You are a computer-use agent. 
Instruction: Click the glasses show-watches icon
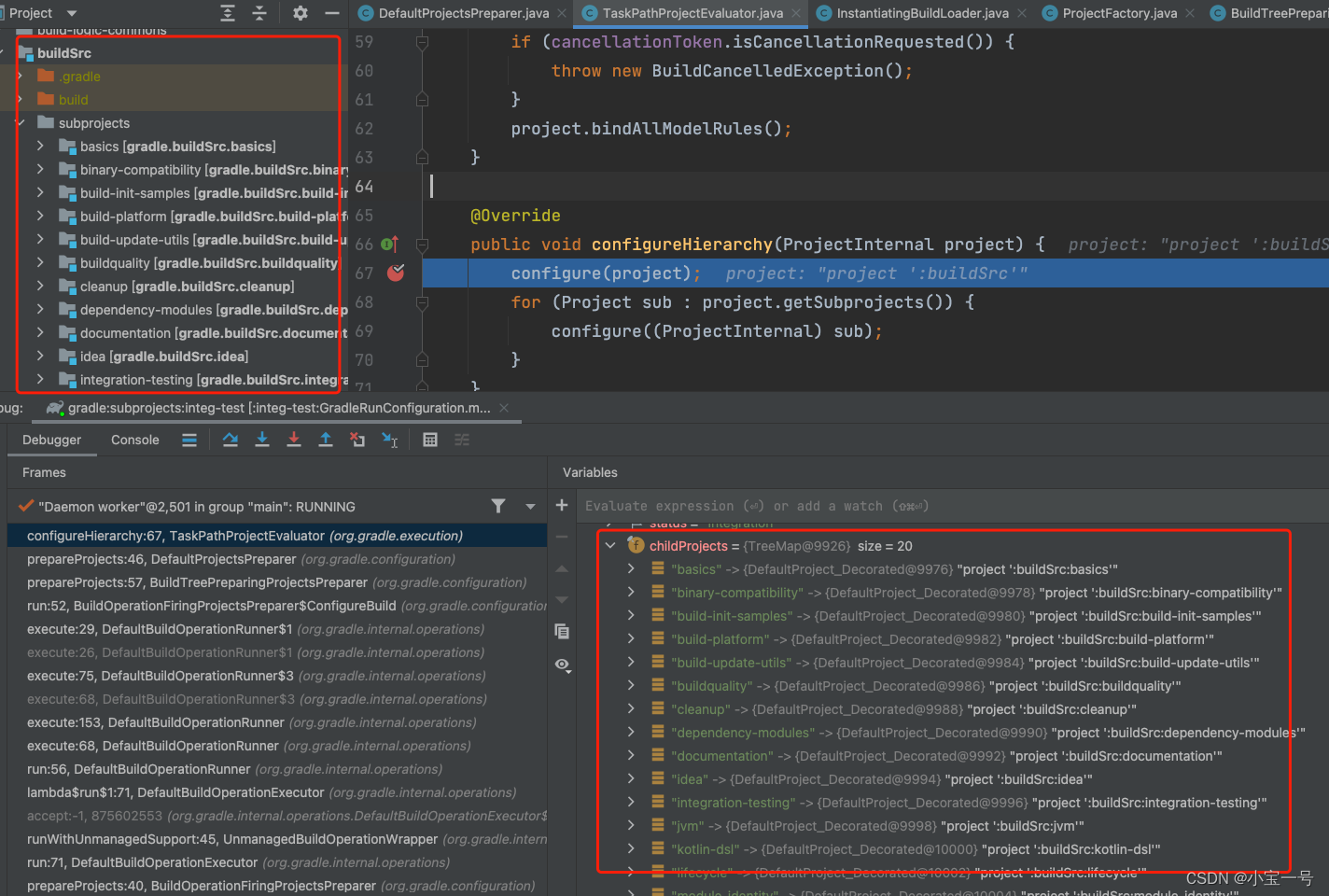[562, 665]
